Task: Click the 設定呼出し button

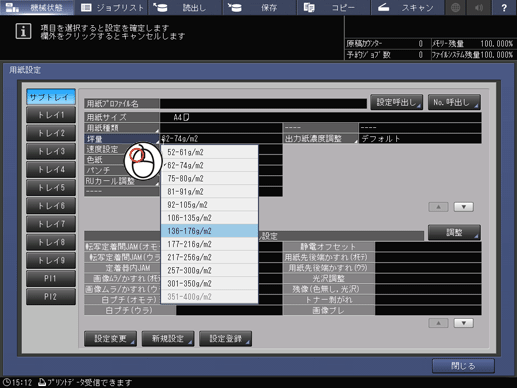Action: click(x=397, y=102)
